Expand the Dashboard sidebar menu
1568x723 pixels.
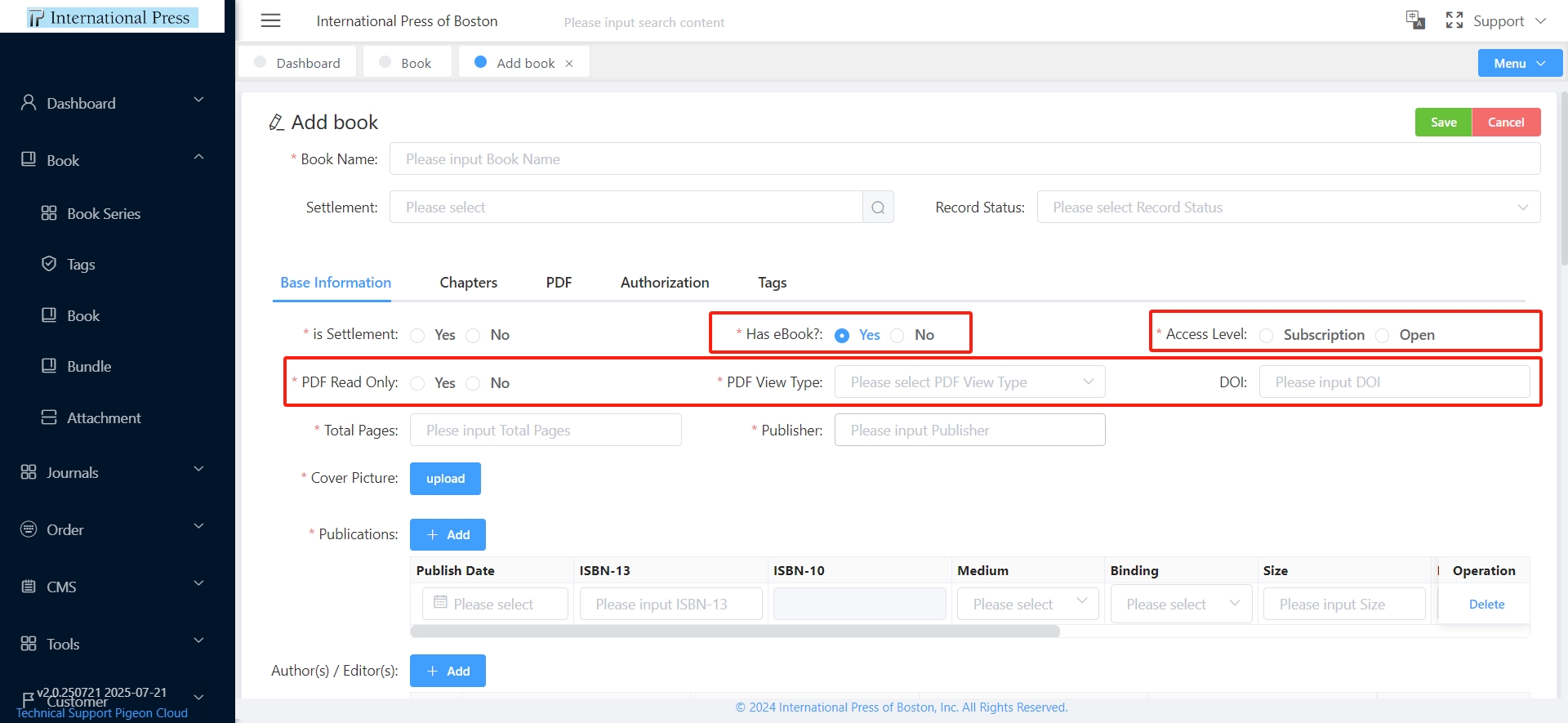[x=198, y=100]
